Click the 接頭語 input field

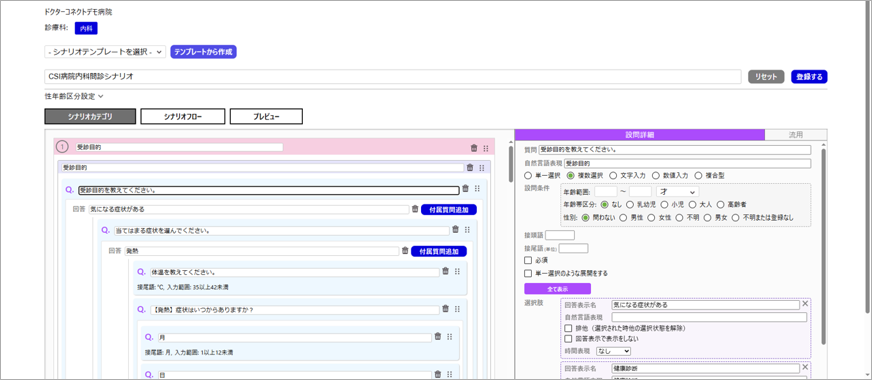[560, 235]
